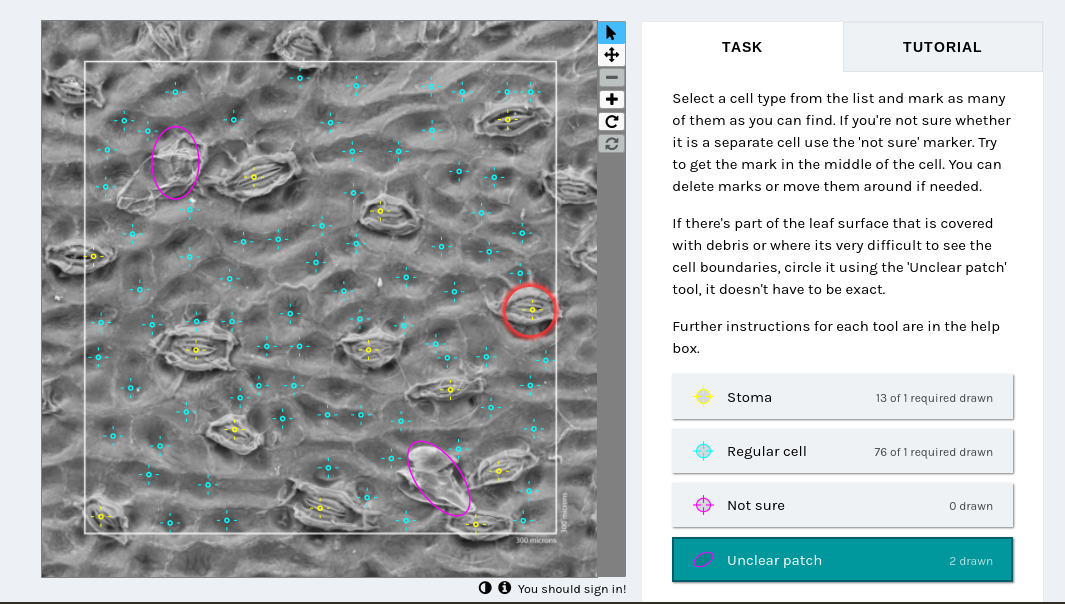
Task: Open image info icon
Action: pos(505,588)
